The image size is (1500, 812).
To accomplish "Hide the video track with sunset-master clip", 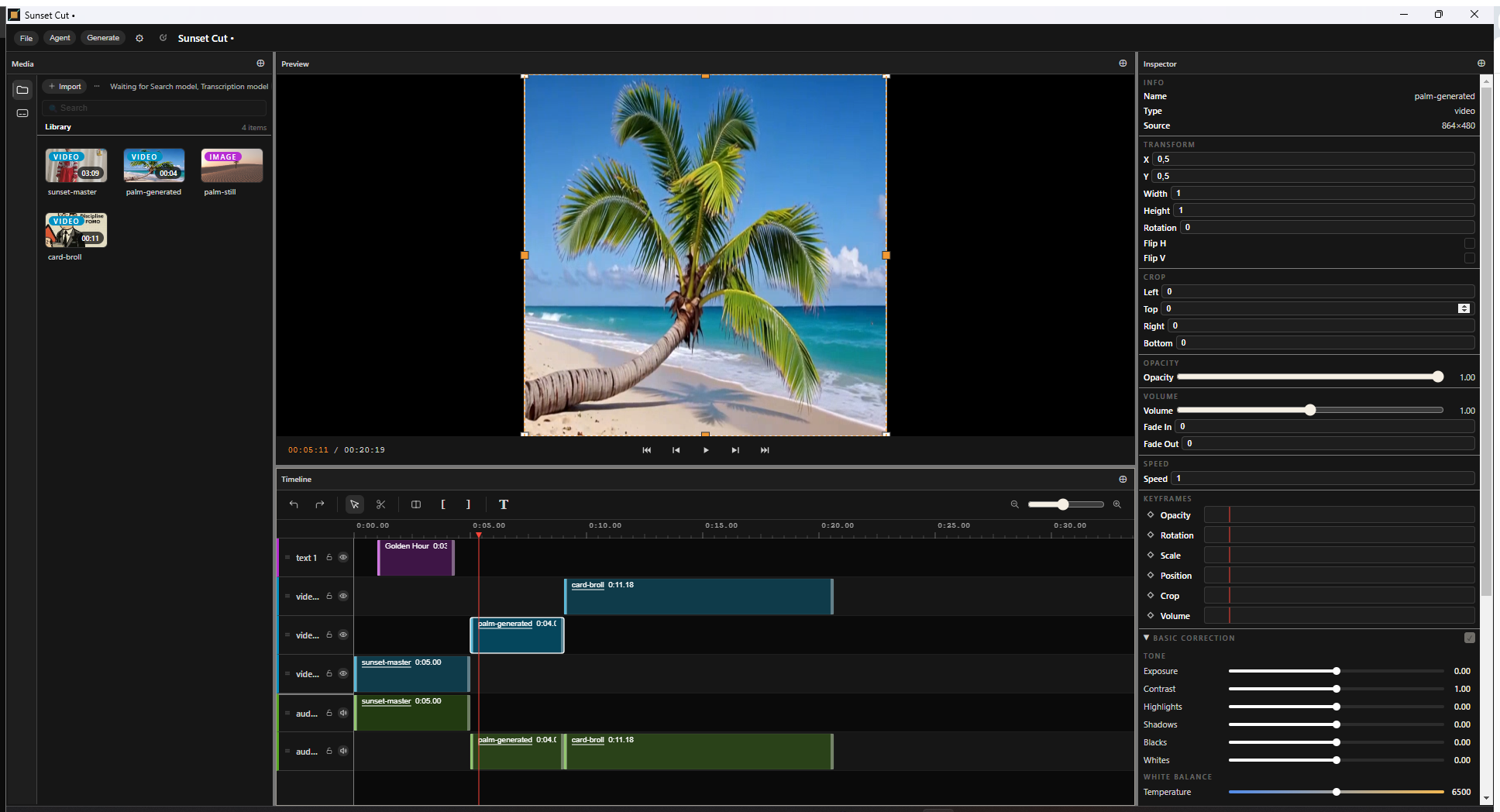I will [343, 673].
